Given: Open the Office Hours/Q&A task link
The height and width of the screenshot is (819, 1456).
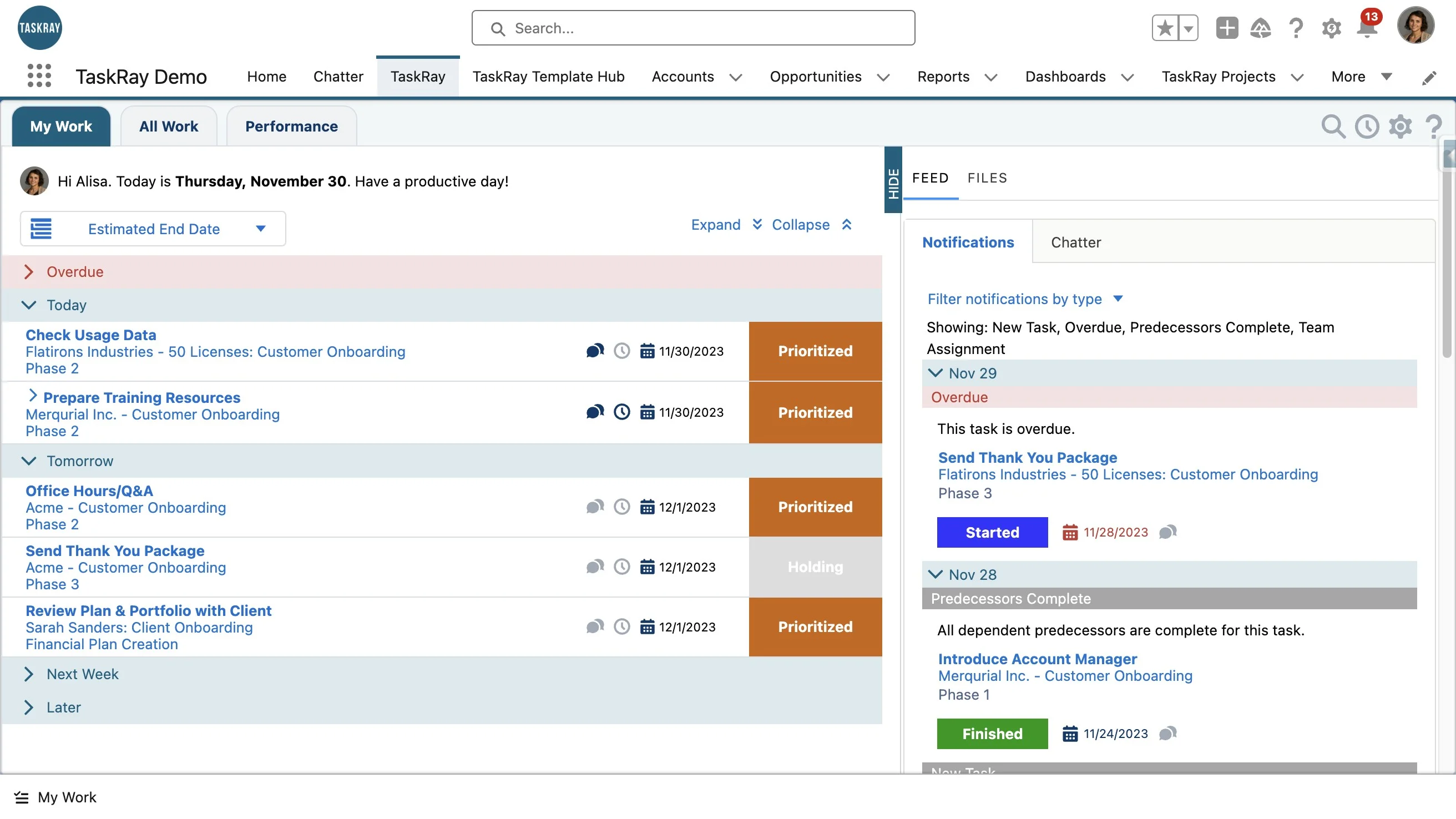Looking at the screenshot, I should 89,491.
